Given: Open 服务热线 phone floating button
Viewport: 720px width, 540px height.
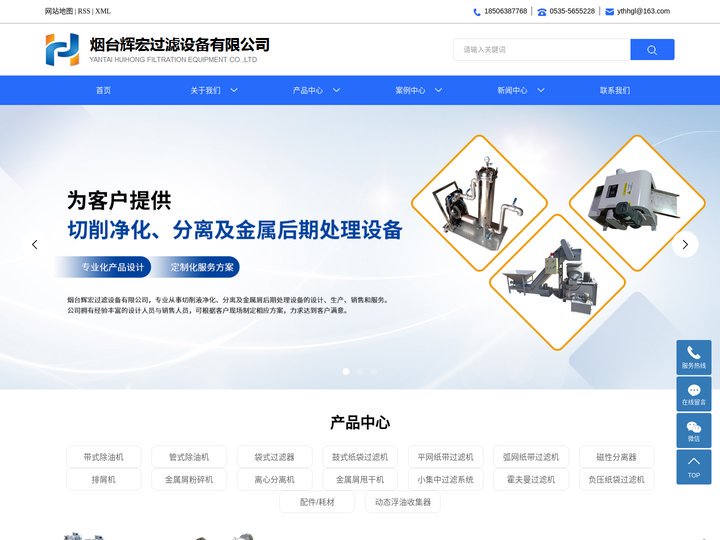Looking at the screenshot, I should click(694, 357).
